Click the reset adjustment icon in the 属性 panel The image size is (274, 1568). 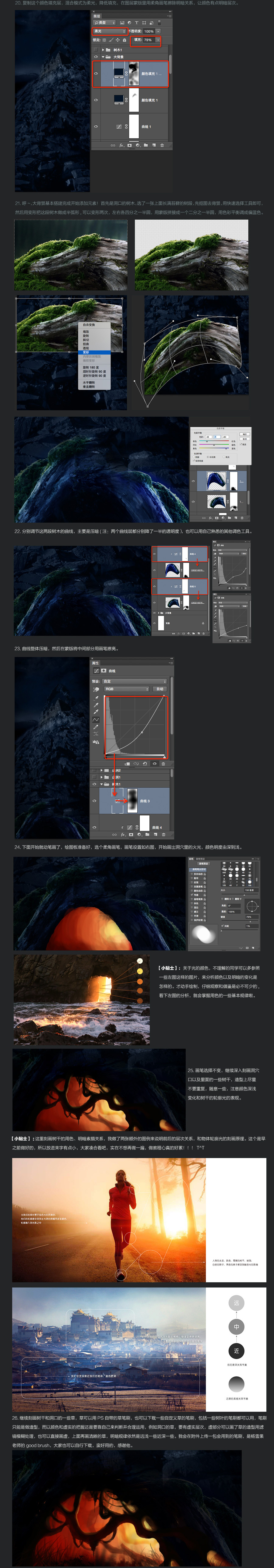coord(144,764)
